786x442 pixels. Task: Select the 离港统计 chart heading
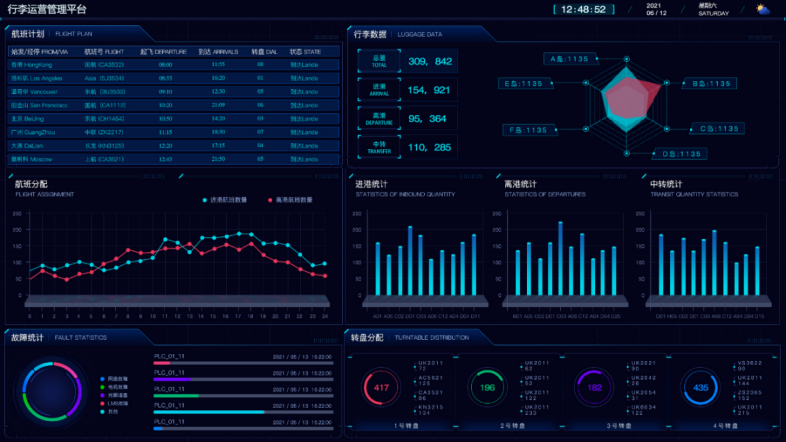pos(520,184)
